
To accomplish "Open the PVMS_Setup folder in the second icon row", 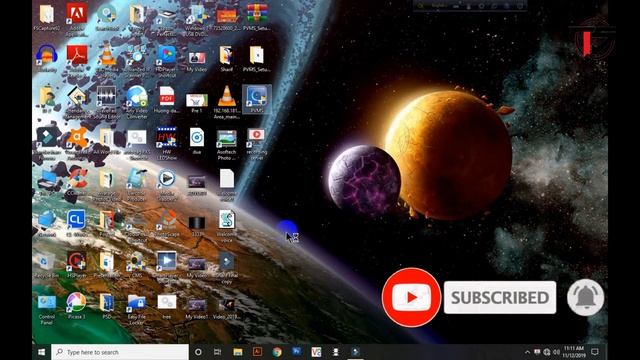I will click(x=256, y=58).
